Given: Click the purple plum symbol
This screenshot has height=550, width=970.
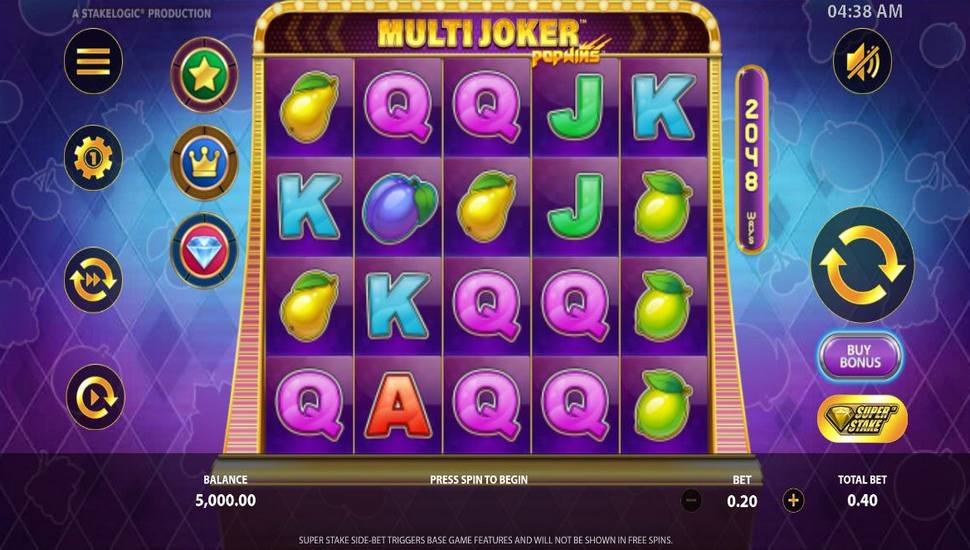Looking at the screenshot, I should click(x=399, y=207).
